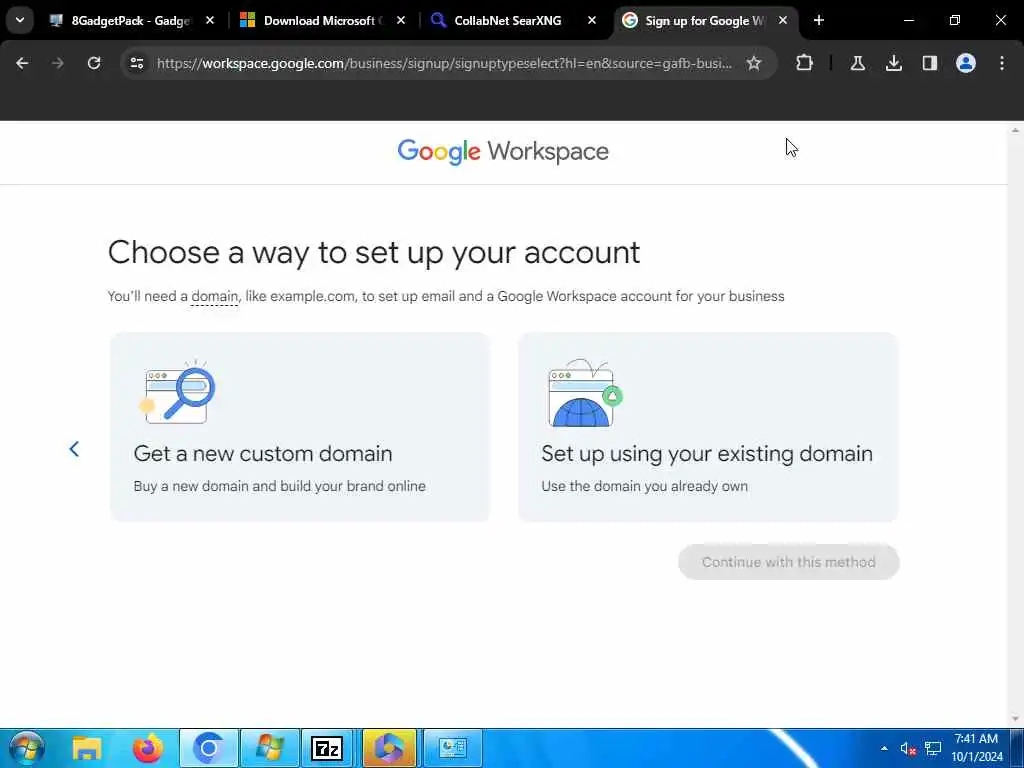Viewport: 1024px width, 768px height.
Task: Close the Download Microsoft tab
Action: (401, 21)
